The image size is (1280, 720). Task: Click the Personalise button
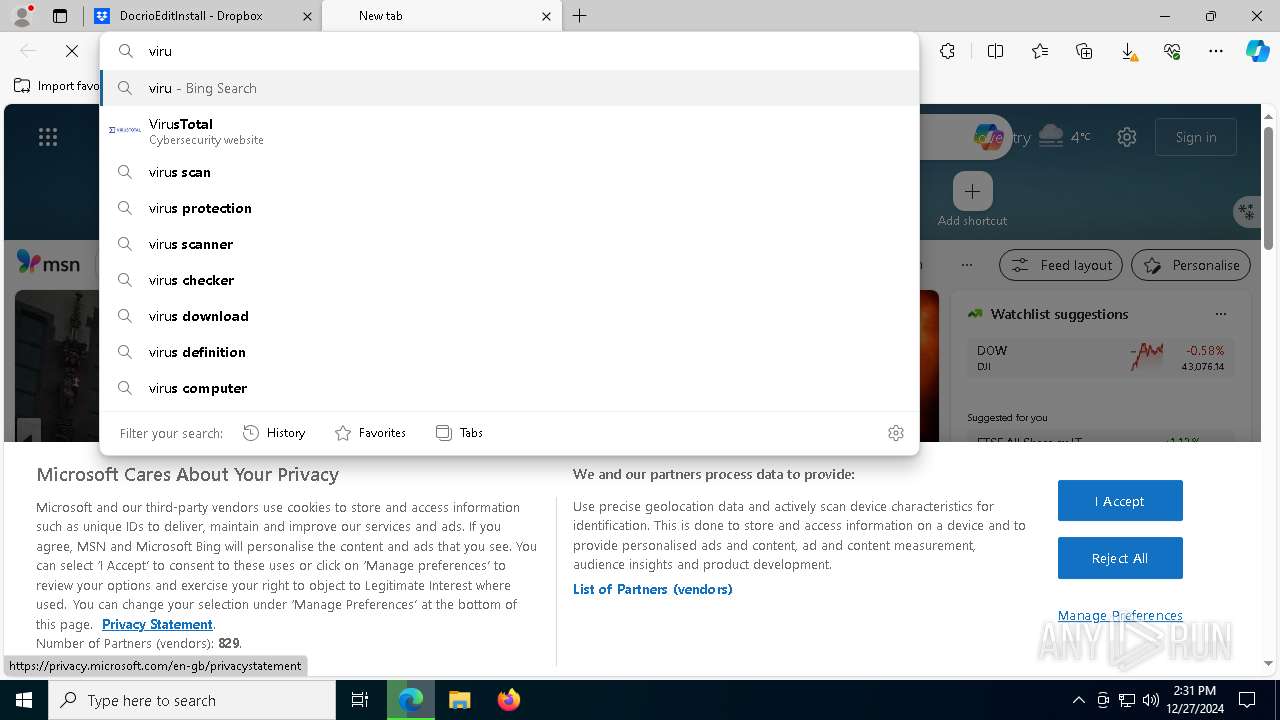click(1191, 265)
